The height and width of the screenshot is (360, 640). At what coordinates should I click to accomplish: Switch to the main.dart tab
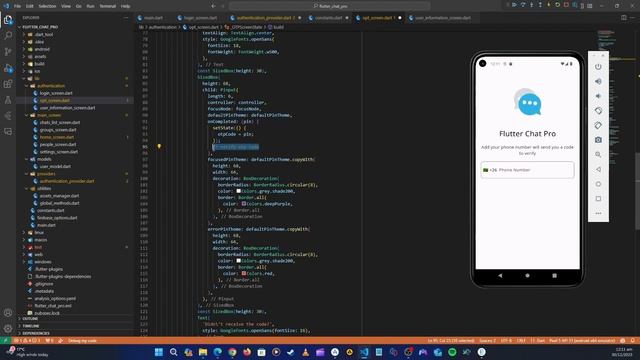(153, 18)
